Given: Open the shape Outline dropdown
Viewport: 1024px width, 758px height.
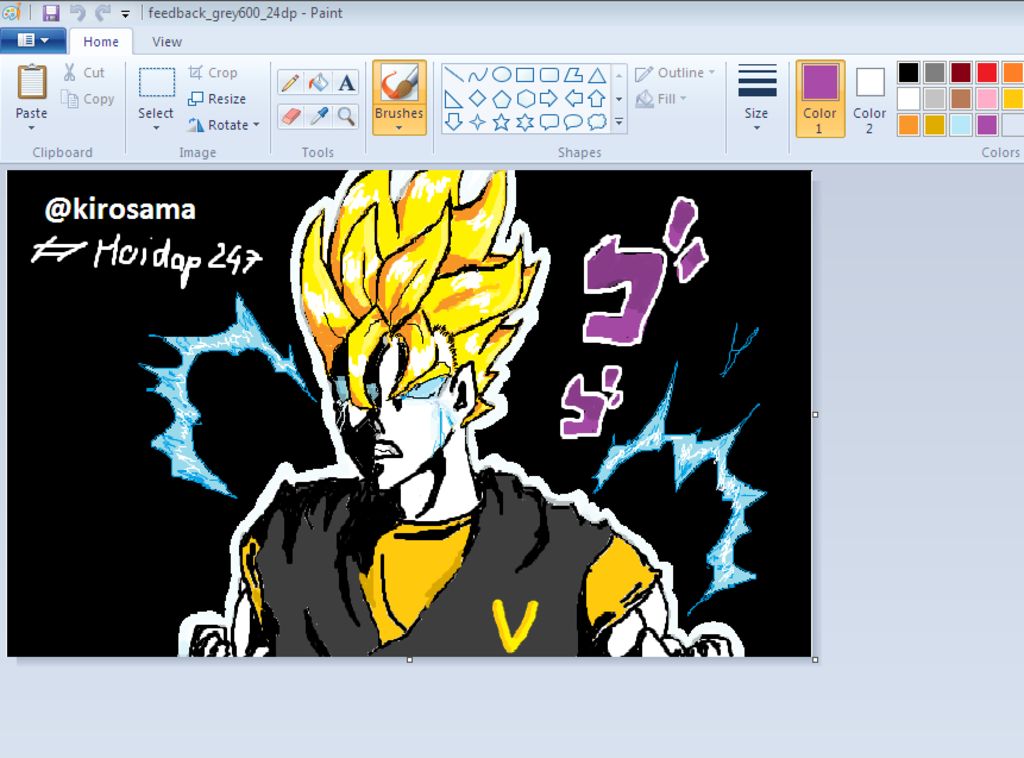Looking at the screenshot, I should click(x=675, y=72).
